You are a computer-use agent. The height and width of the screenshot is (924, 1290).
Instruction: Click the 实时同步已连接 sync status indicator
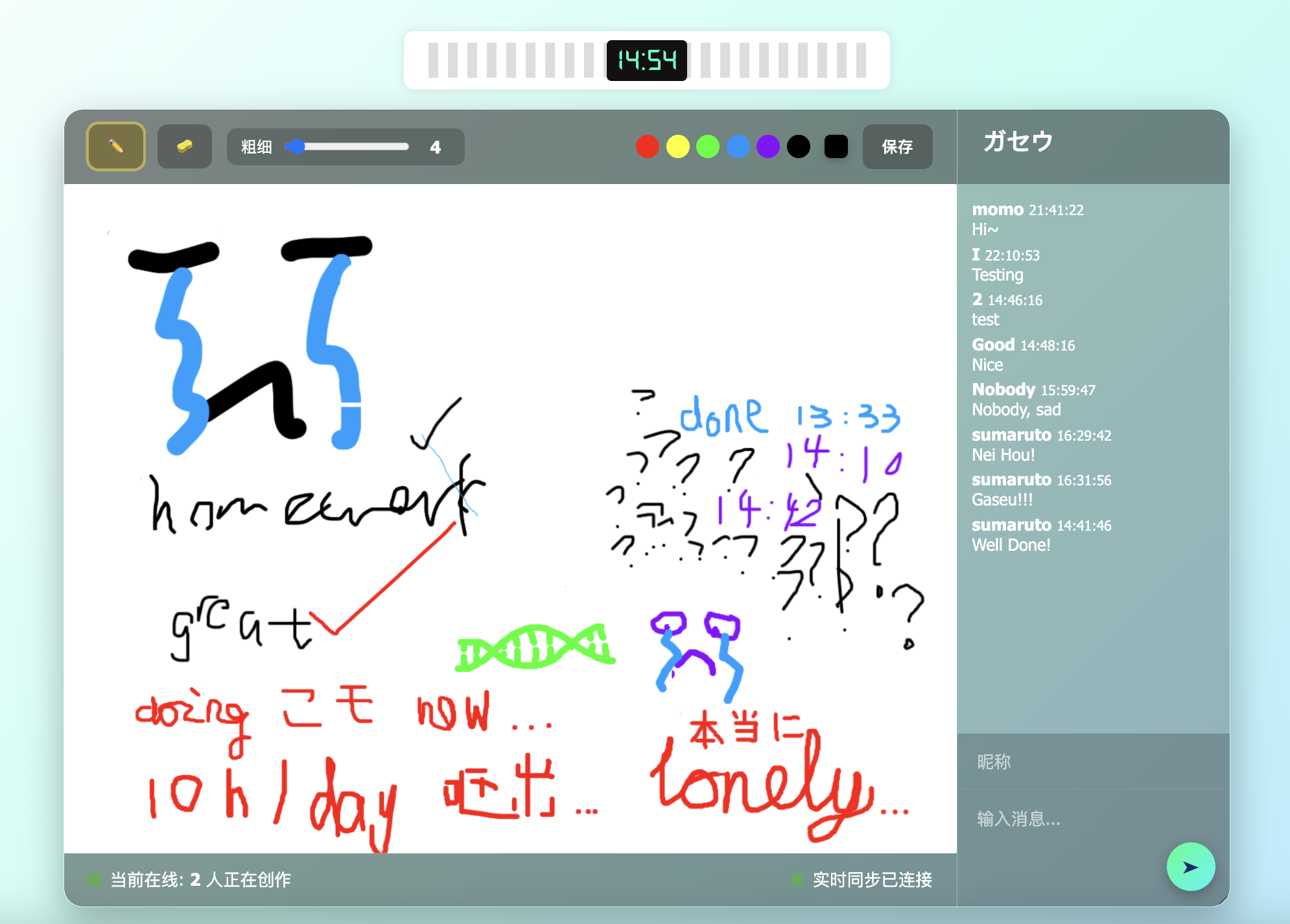(x=871, y=880)
